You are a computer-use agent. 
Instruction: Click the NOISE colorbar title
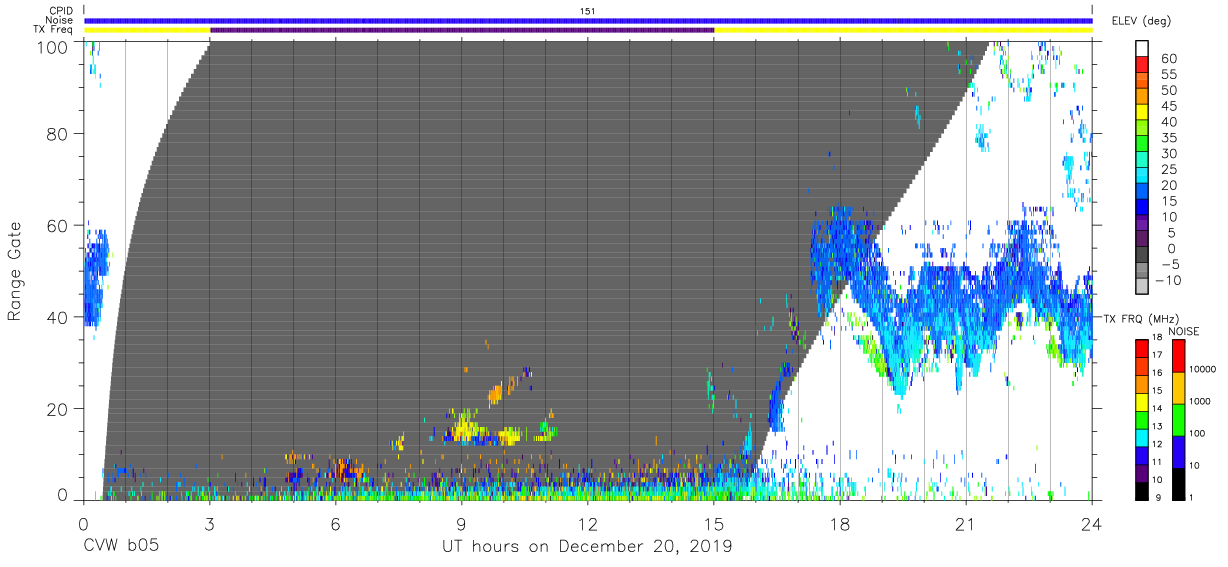coord(1186,331)
